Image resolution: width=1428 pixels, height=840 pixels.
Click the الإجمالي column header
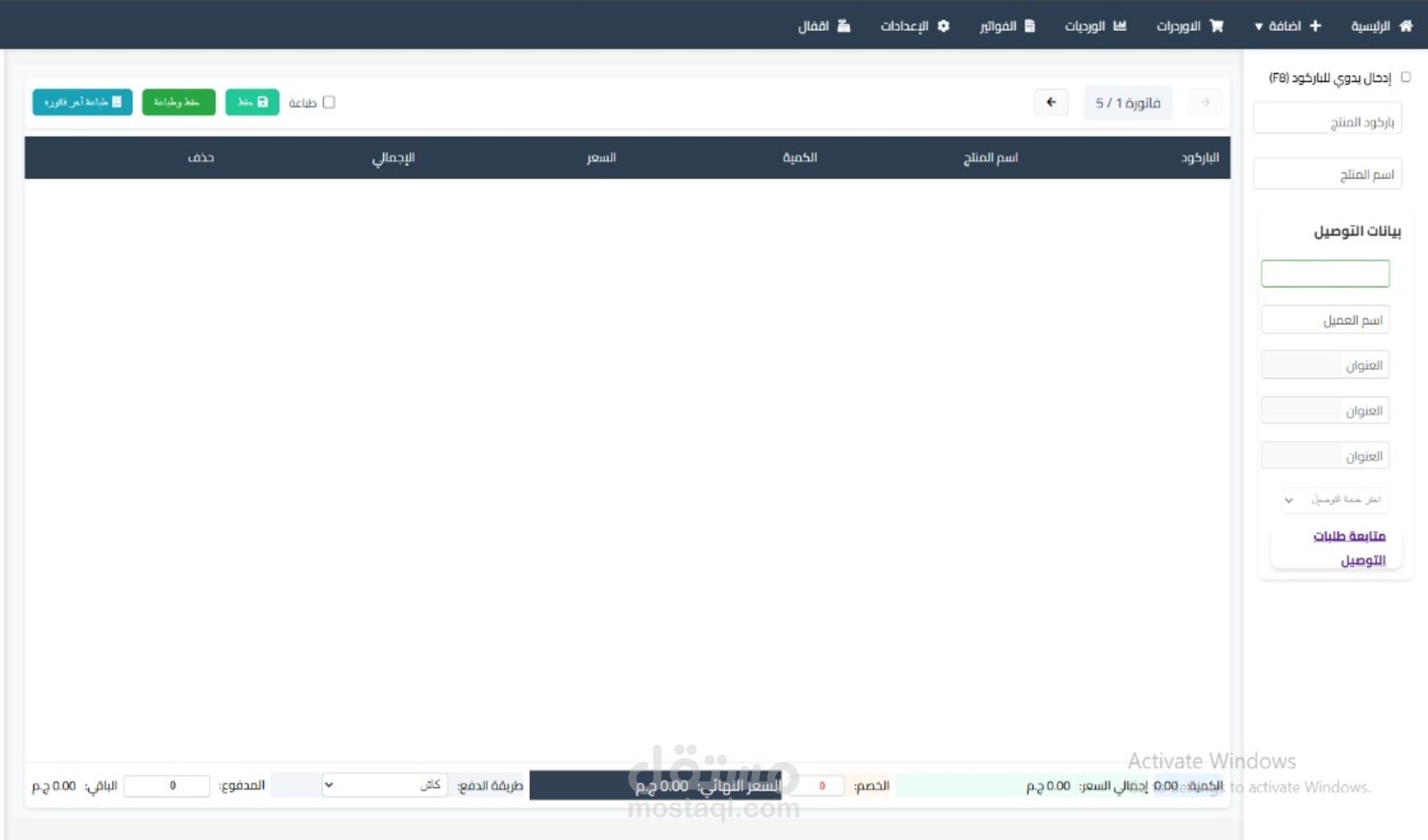coord(393,157)
